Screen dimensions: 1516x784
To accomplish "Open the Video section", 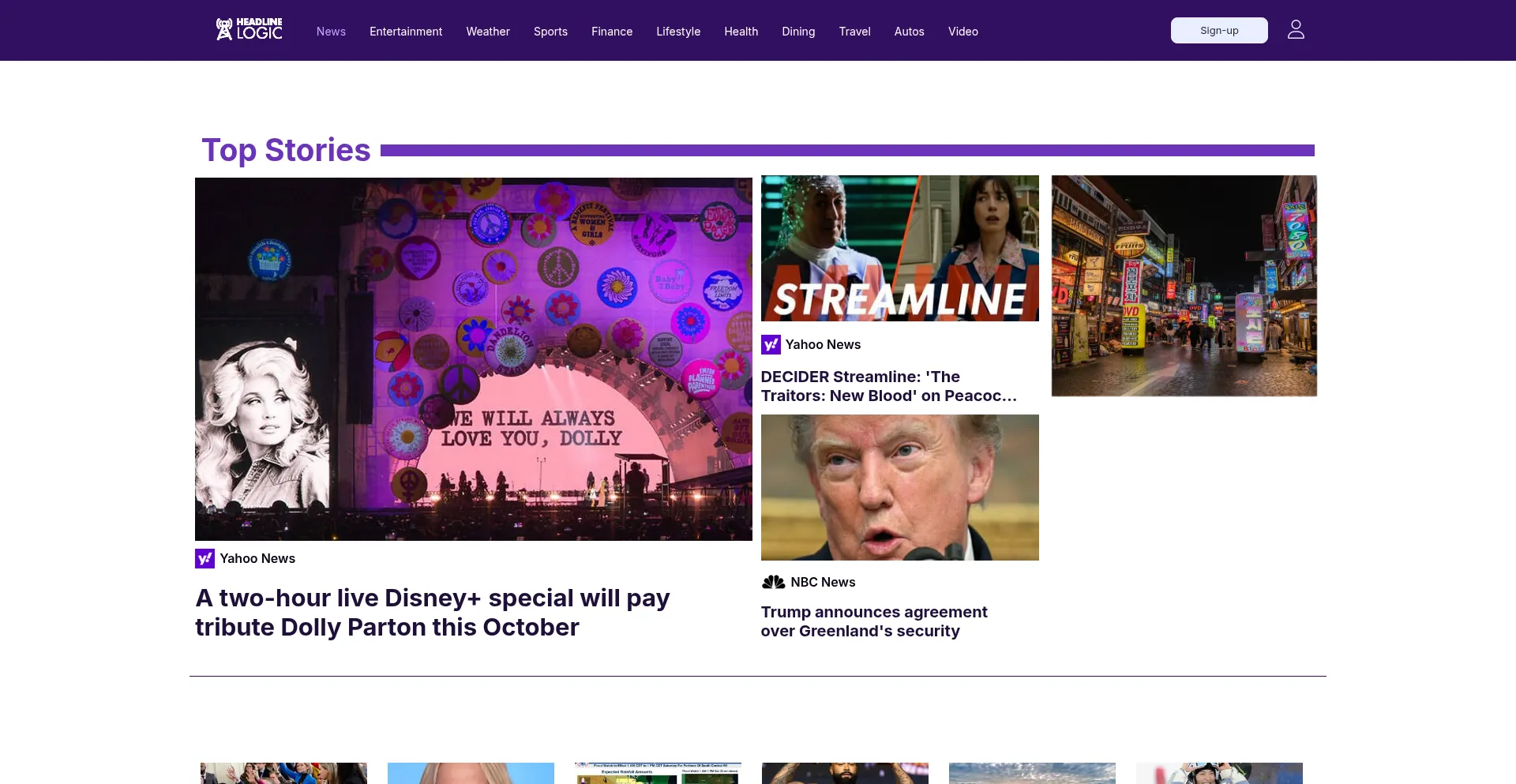I will (963, 32).
